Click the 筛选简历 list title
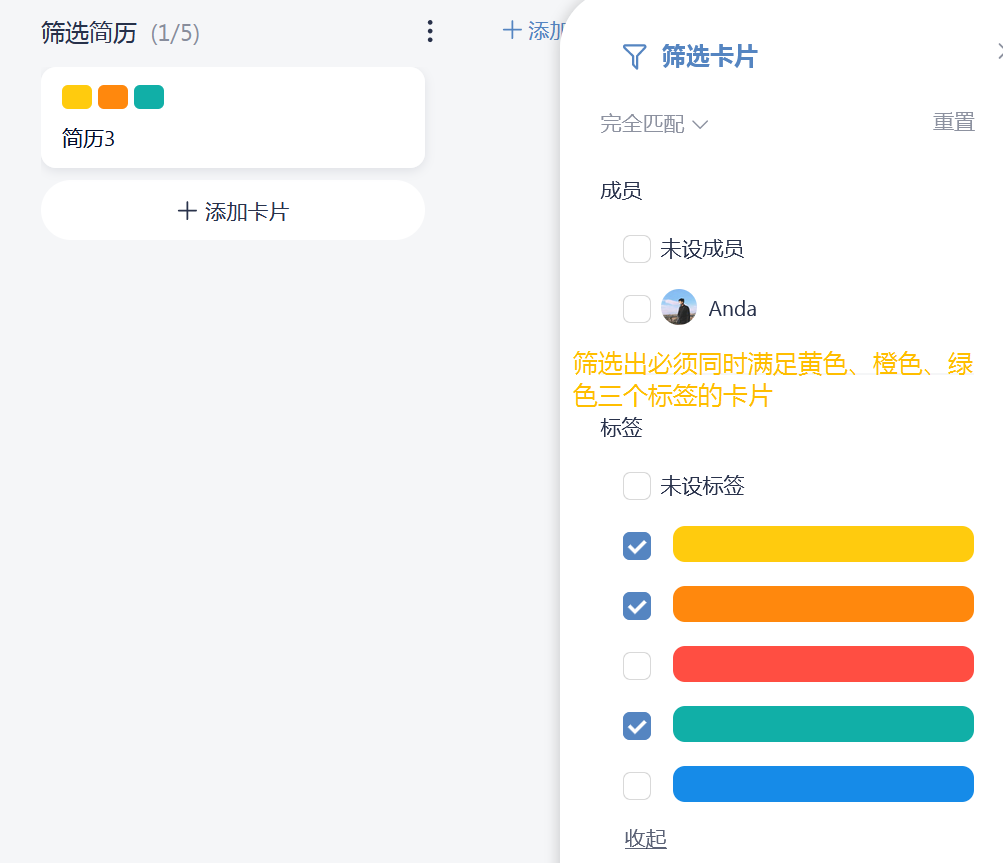Screen dimensions: 1003x863 89,33
